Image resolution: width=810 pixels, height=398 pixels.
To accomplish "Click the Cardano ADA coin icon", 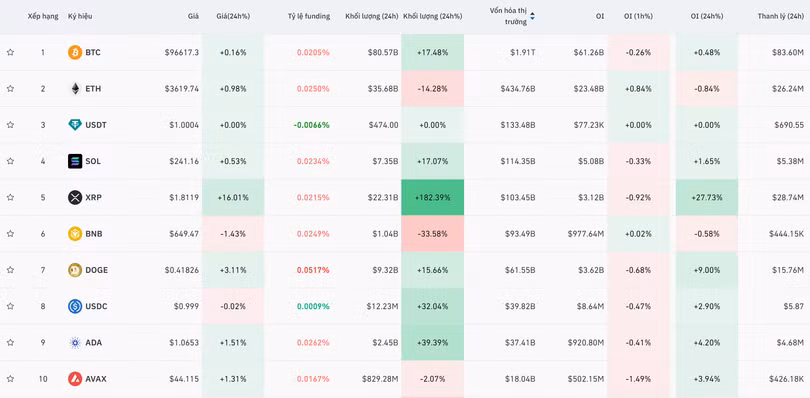I will (x=75, y=342).
